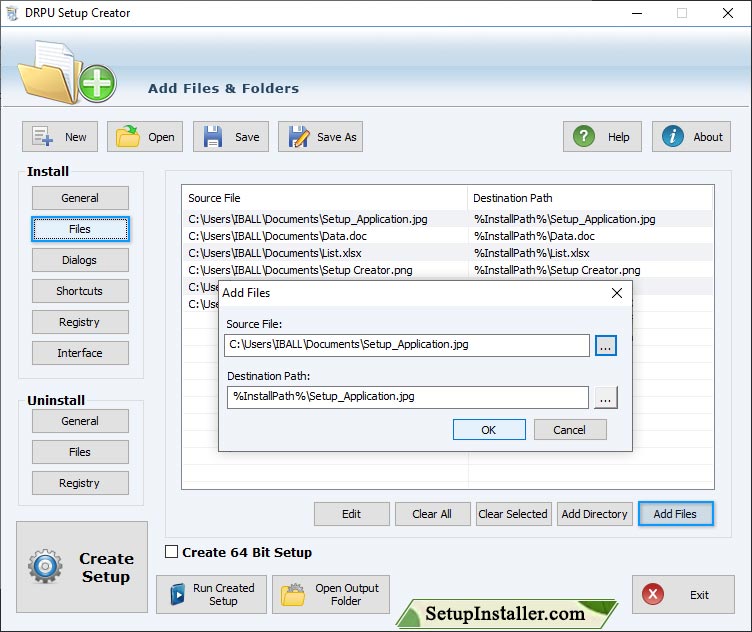Image resolution: width=752 pixels, height=632 pixels.
Task: Click the Create Setup gear button
Action: 82,567
